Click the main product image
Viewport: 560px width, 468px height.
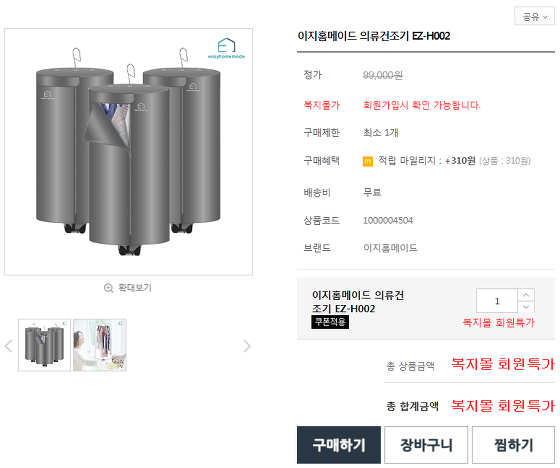[x=129, y=152]
